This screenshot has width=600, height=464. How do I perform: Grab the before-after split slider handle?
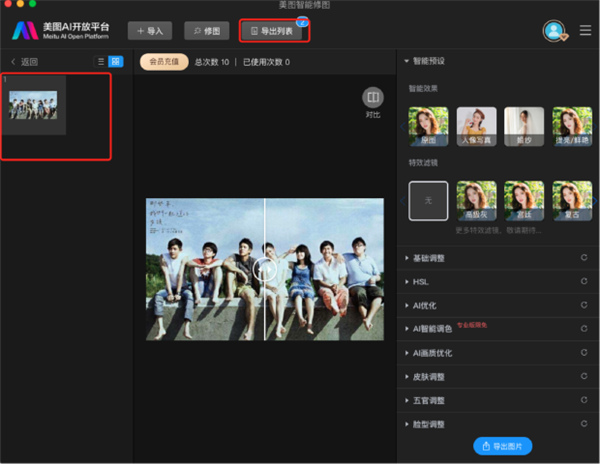pyautogui.click(x=264, y=269)
